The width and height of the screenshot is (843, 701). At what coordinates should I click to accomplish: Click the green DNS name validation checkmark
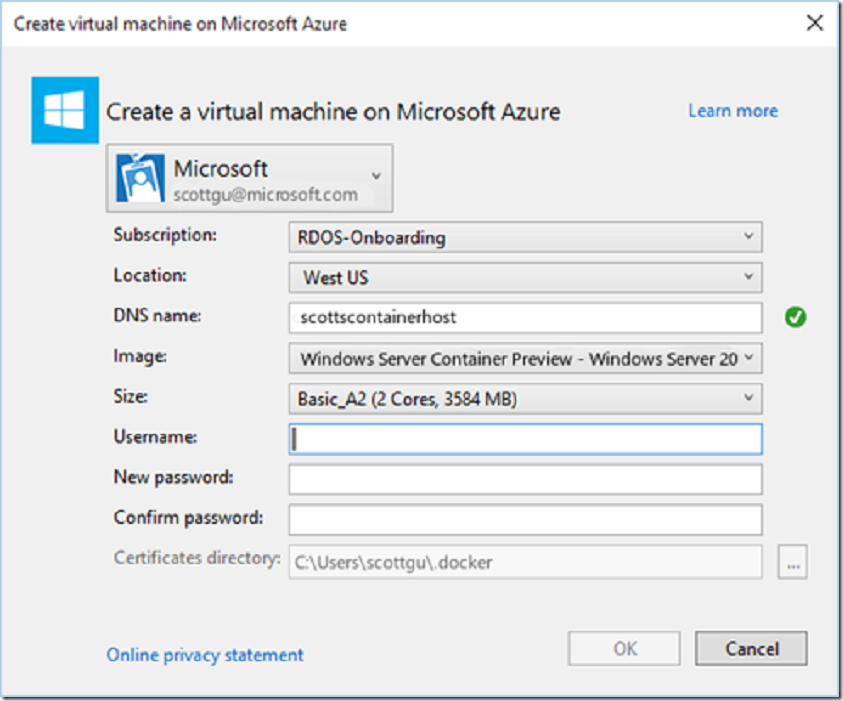pos(795,317)
